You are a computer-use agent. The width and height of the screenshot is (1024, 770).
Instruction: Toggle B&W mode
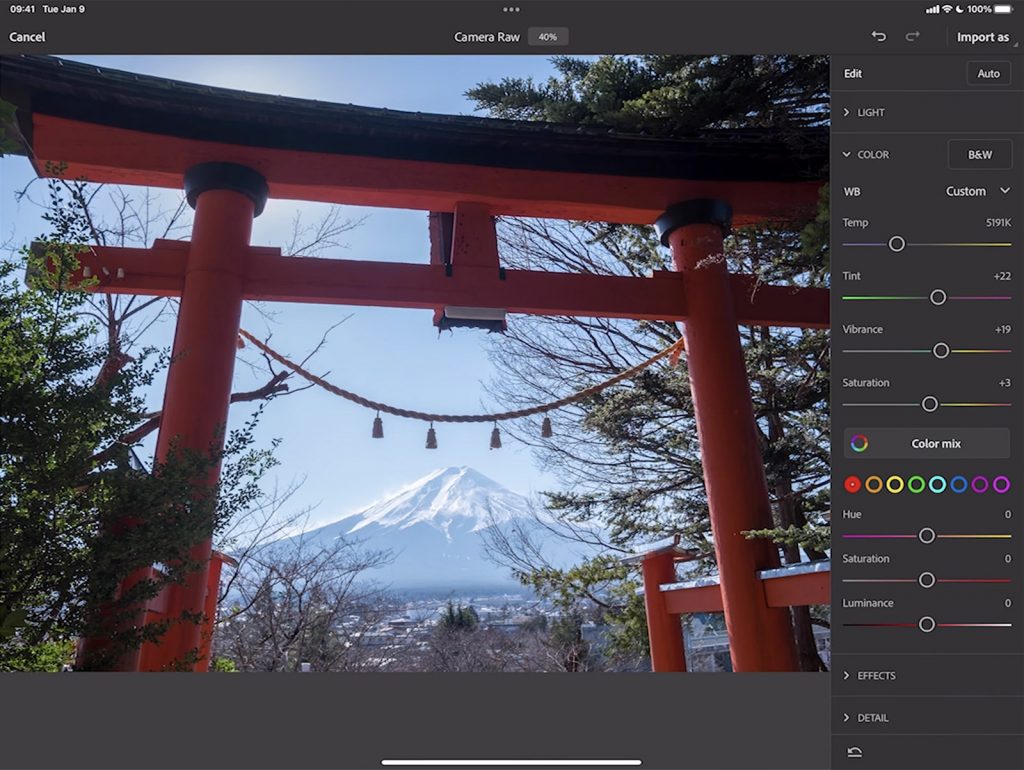point(979,155)
